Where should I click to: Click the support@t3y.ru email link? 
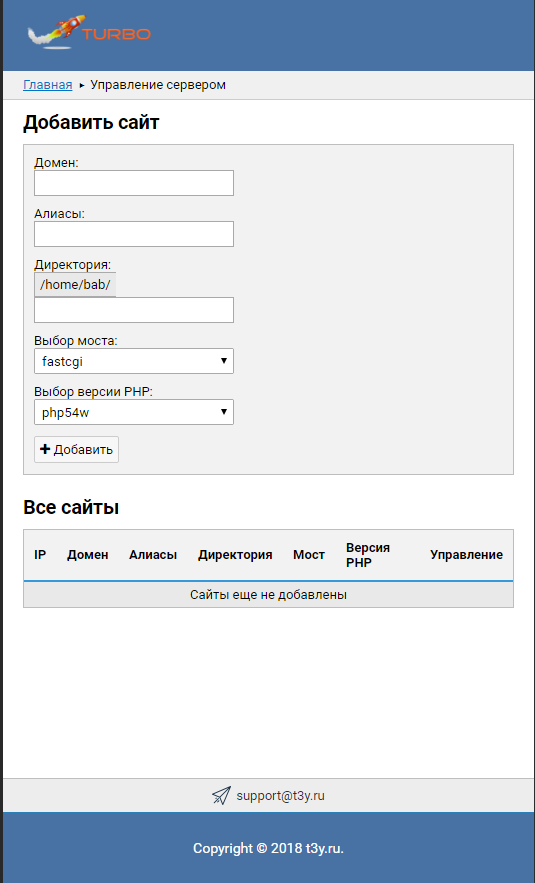pyautogui.click(x=280, y=796)
